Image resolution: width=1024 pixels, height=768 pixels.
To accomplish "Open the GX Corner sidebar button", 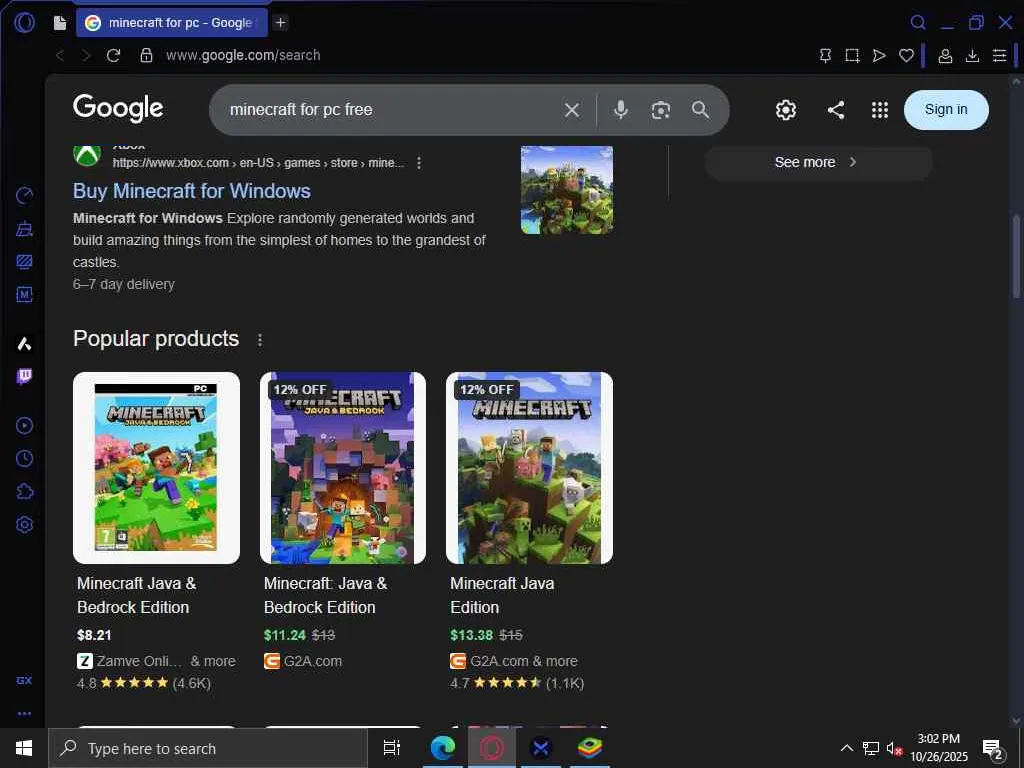I will click(24, 680).
